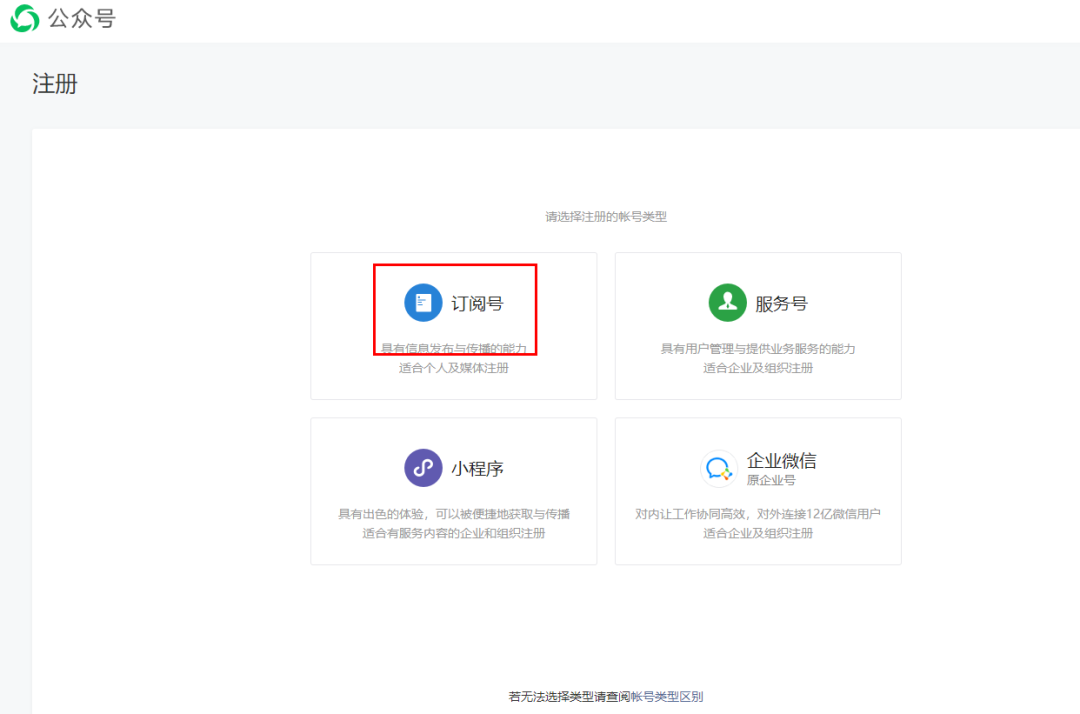
Task: Select the 企业微信 account type title
Action: 781,461
